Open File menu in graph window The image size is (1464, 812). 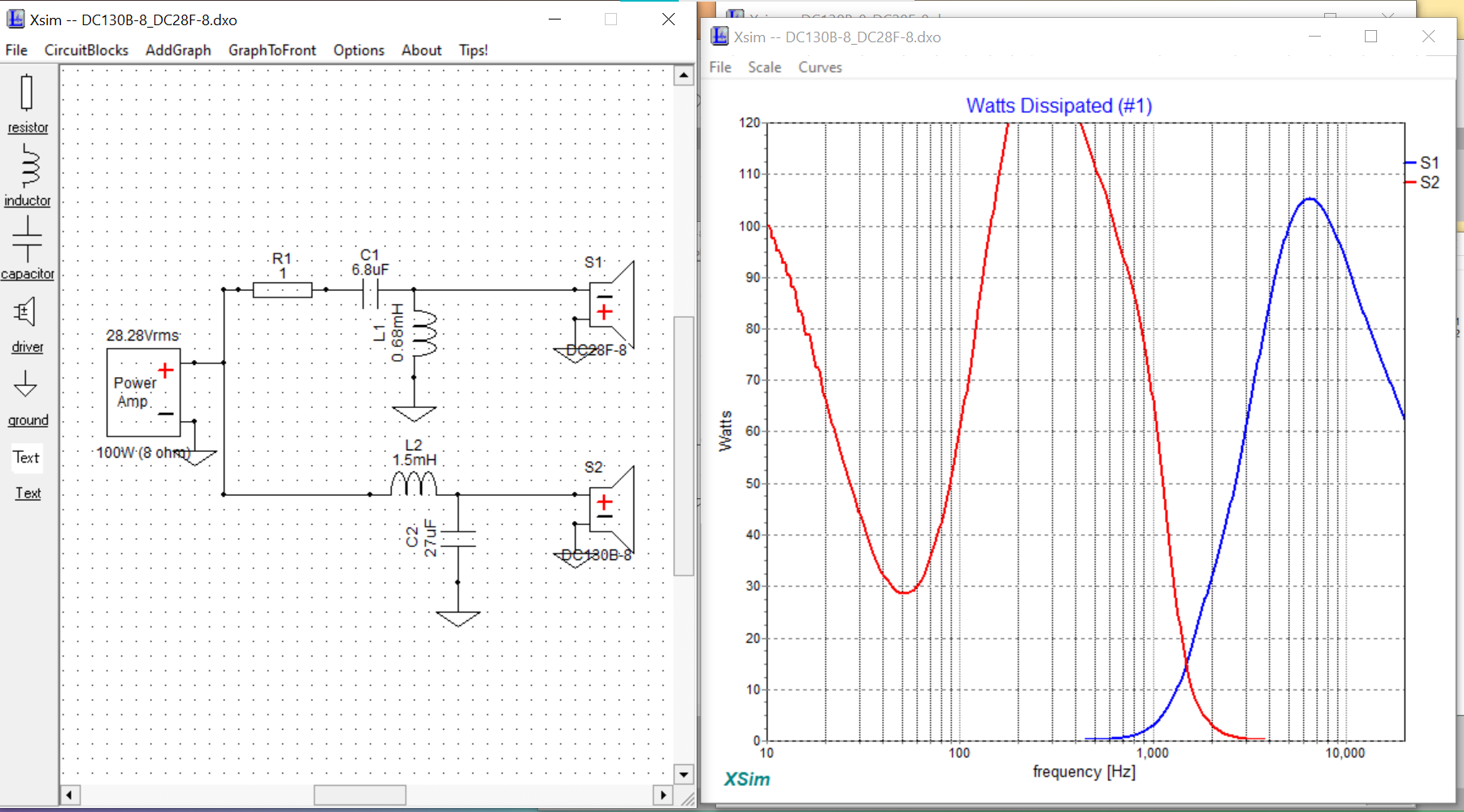coord(720,67)
